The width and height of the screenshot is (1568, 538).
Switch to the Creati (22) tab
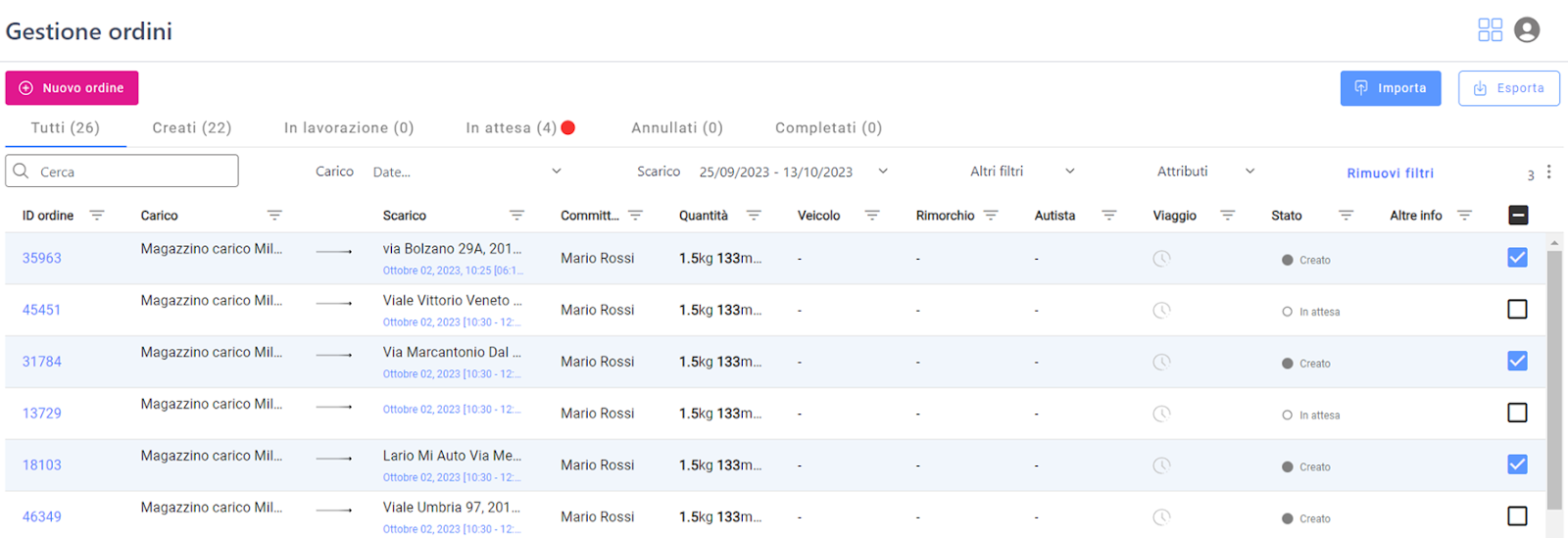point(192,127)
